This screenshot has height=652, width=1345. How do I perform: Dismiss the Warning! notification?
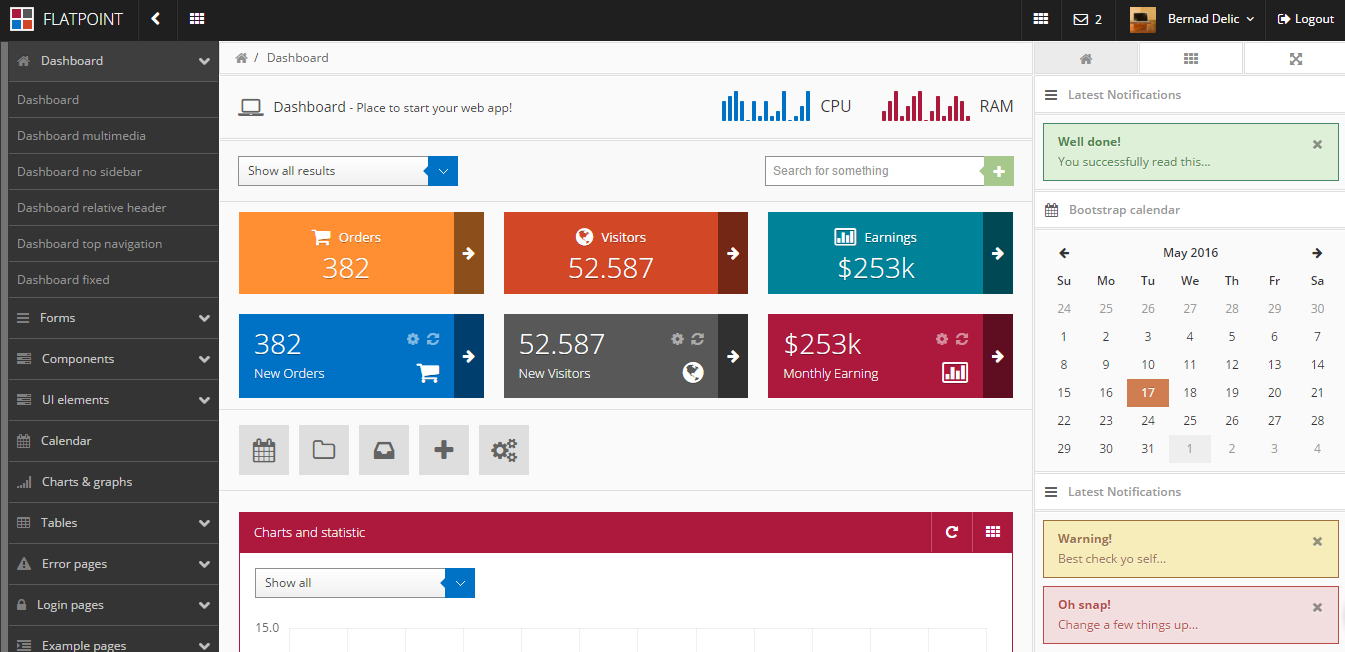(1317, 541)
